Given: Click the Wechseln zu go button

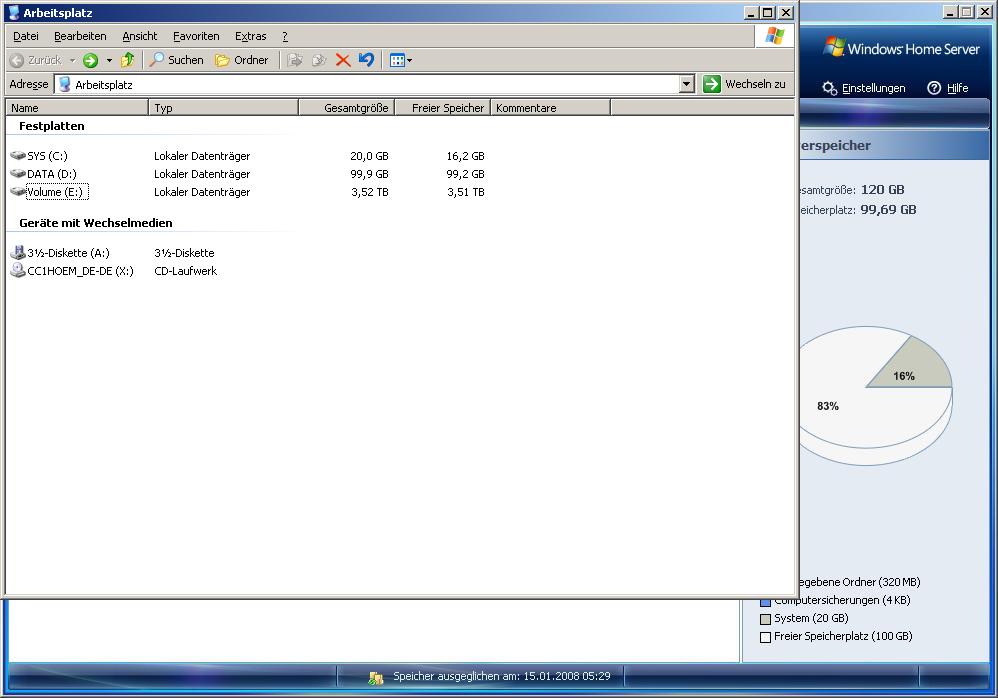Looking at the screenshot, I should point(745,84).
